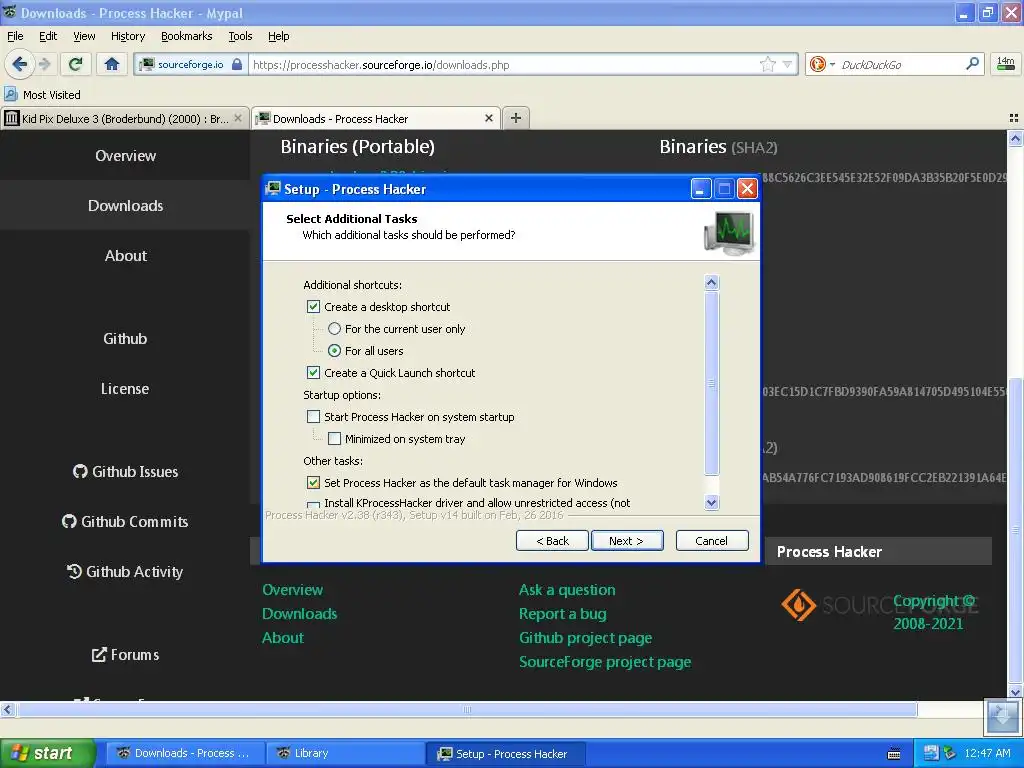Click the Github sidebar link
1024x768 pixels.
click(x=125, y=338)
